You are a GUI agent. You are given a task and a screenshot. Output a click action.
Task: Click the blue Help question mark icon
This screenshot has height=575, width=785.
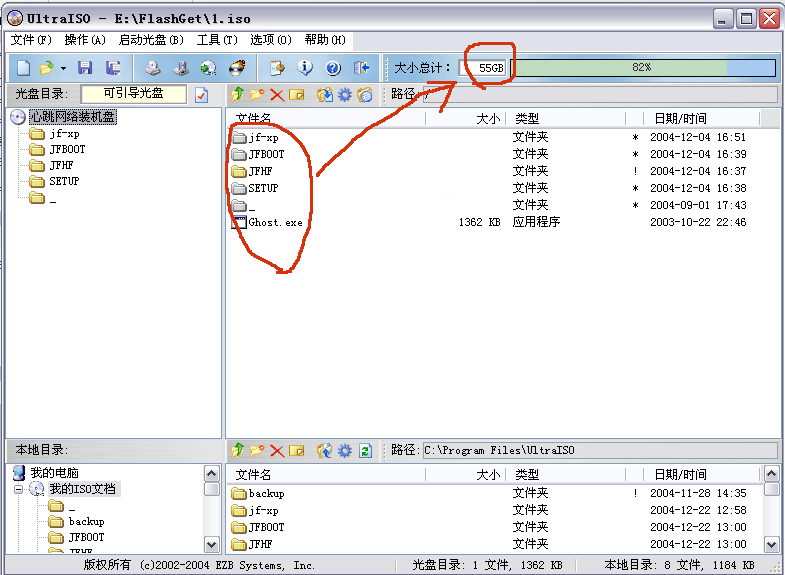333,68
